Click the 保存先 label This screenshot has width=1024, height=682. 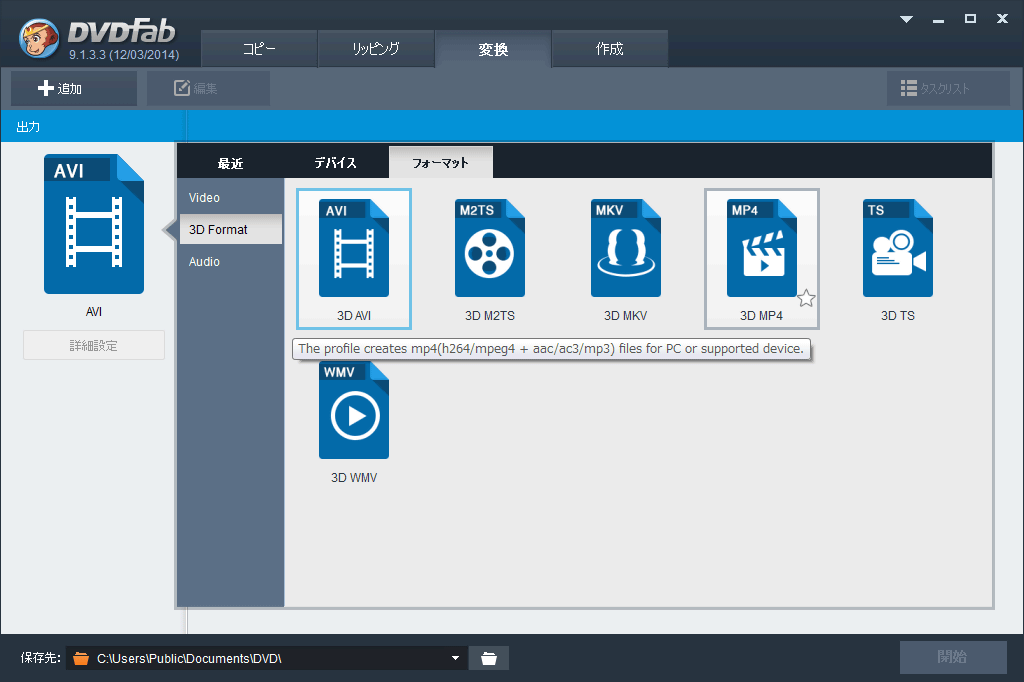(40, 658)
